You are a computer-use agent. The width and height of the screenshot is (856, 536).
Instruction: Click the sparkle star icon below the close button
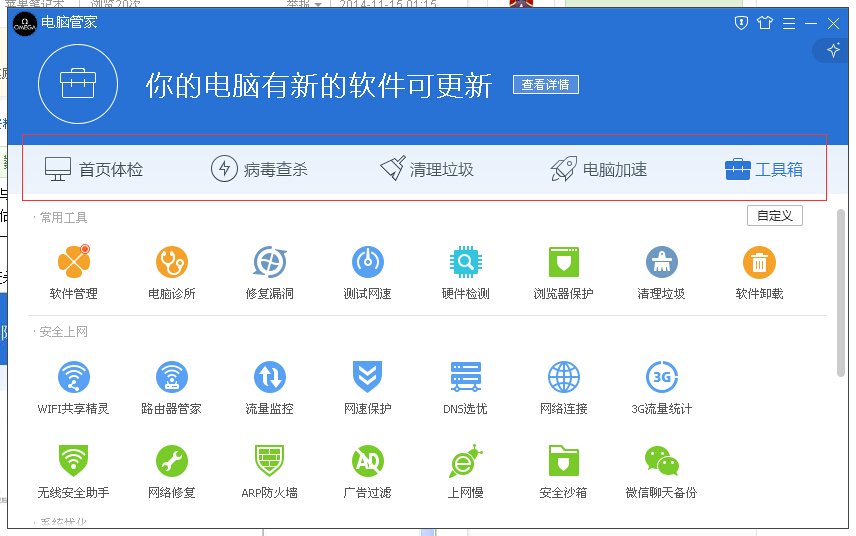[x=833, y=51]
